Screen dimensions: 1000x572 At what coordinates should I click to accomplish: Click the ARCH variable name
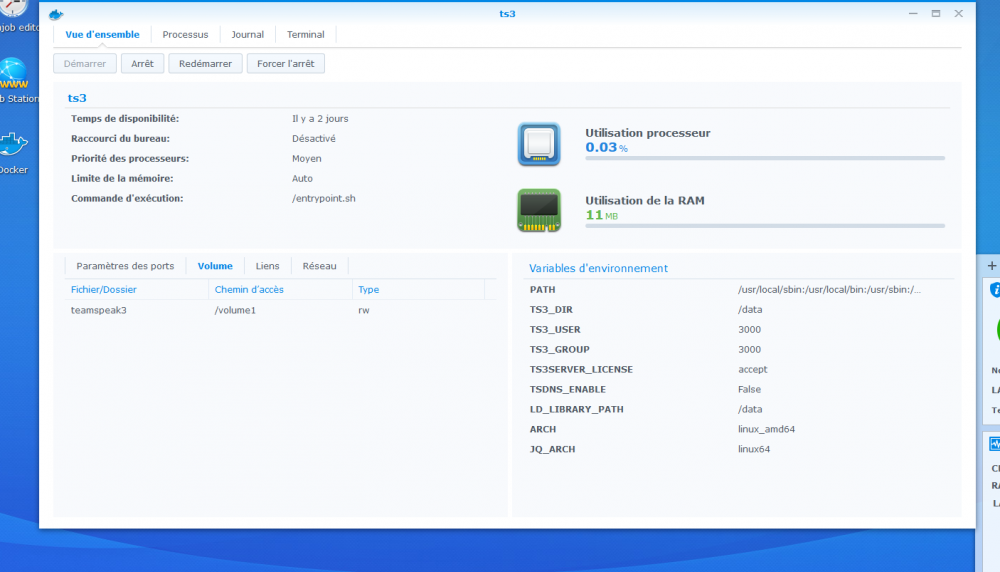[543, 429]
